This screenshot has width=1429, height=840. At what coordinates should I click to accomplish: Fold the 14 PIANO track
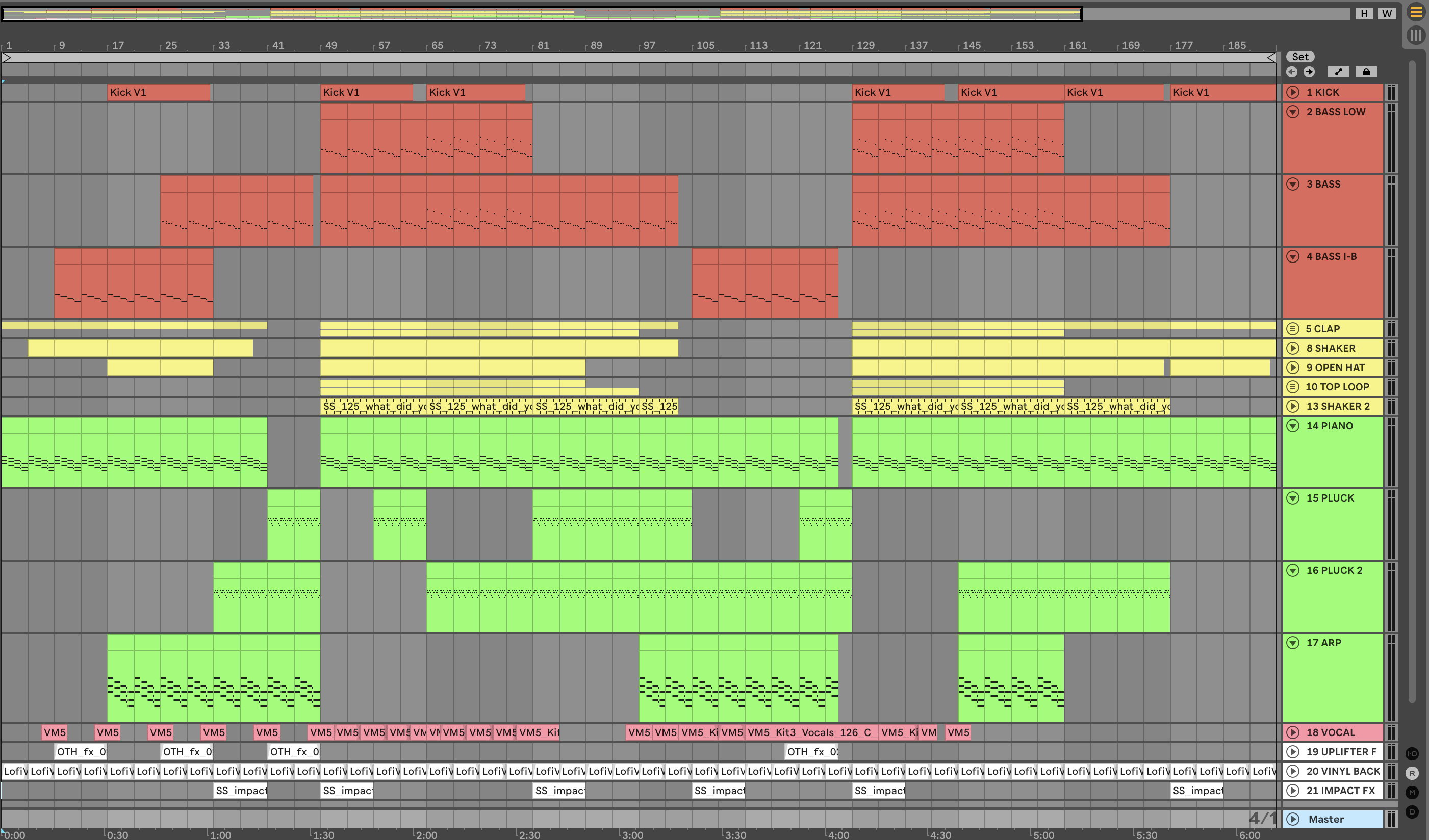point(1293,426)
